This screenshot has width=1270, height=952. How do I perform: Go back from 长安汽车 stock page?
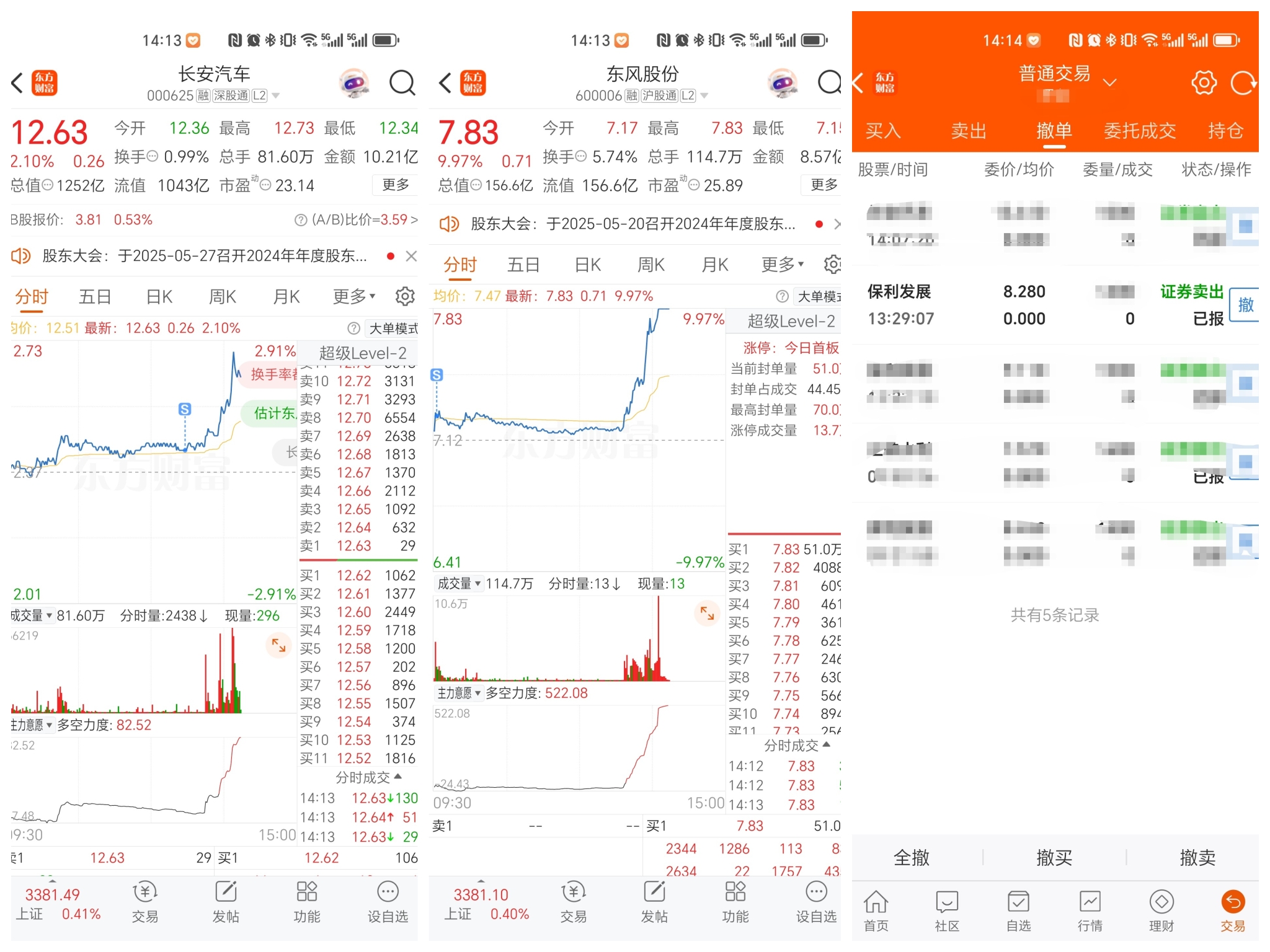(x=17, y=82)
